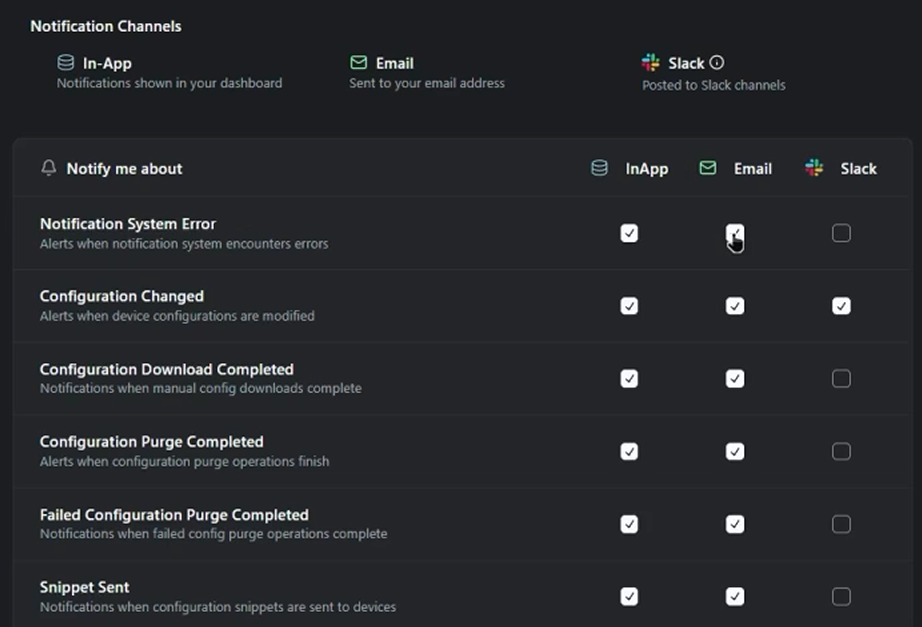
Task: Click the info icon next to Slack
Action: (717, 63)
